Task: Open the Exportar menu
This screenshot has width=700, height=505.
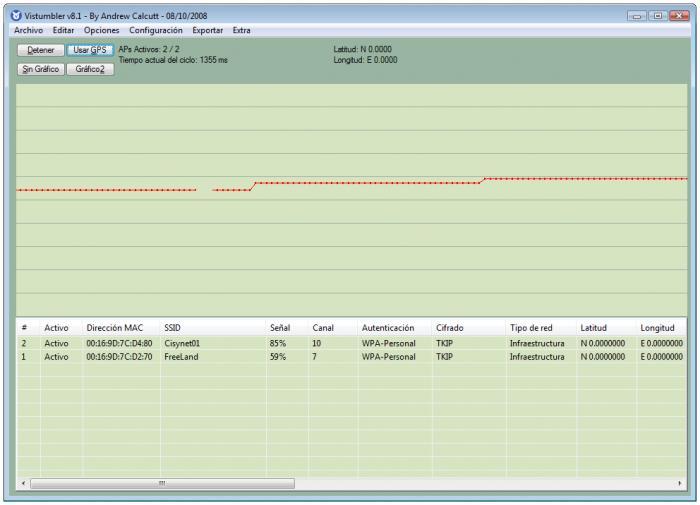Action: coord(208,30)
